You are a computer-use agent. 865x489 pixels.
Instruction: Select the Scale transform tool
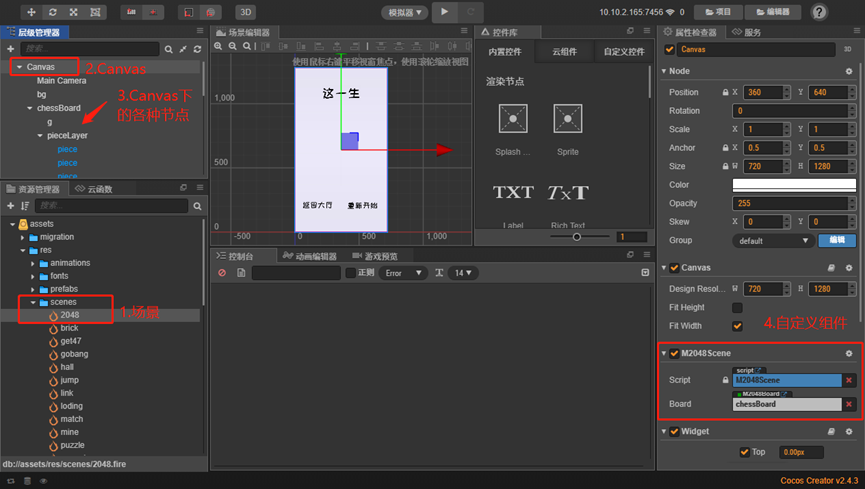[74, 12]
